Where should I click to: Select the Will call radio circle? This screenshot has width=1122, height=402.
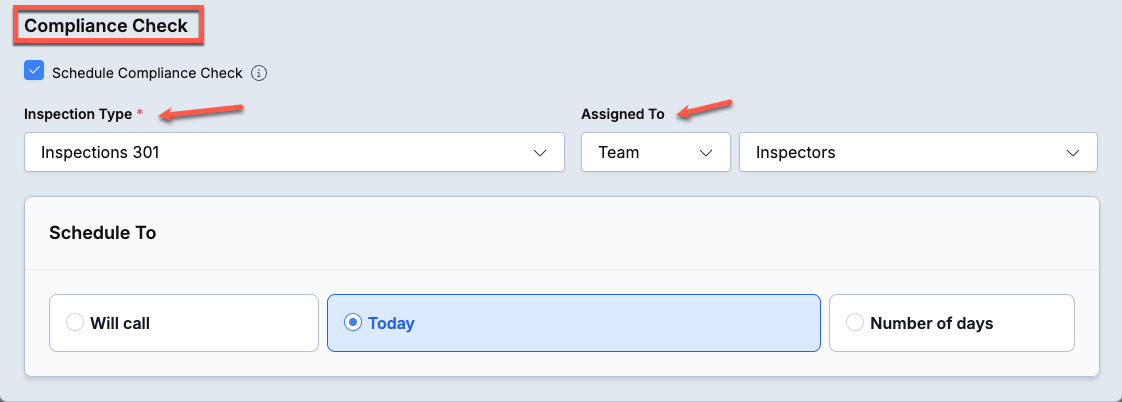(75, 323)
